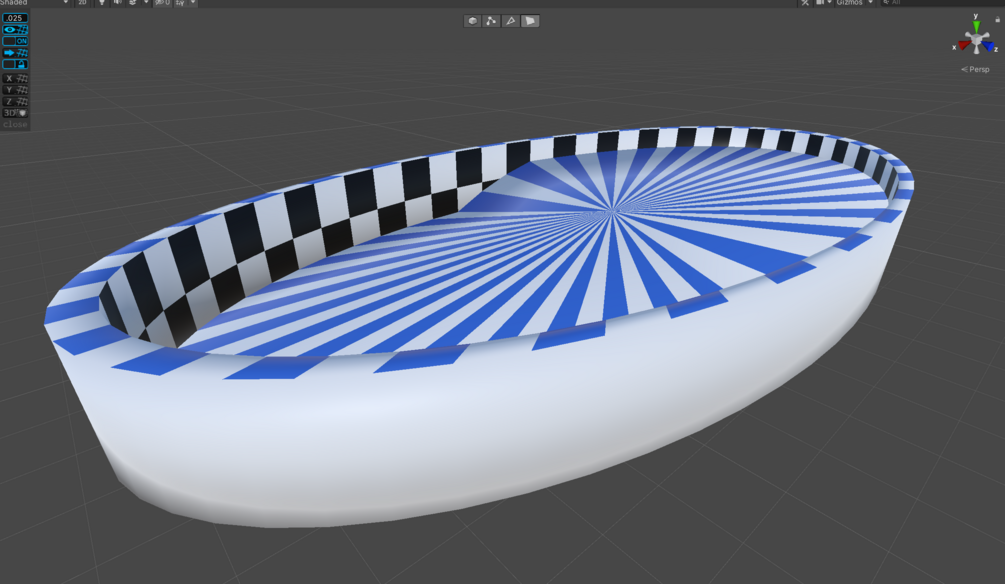Switch Persp projection label to orthographic
Viewport: 1005px width, 584px height.
975,69
